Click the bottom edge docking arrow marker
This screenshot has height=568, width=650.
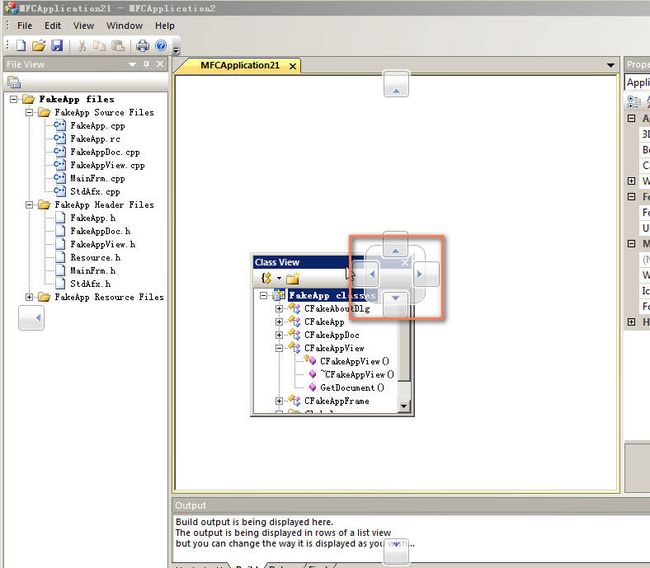coord(396,550)
